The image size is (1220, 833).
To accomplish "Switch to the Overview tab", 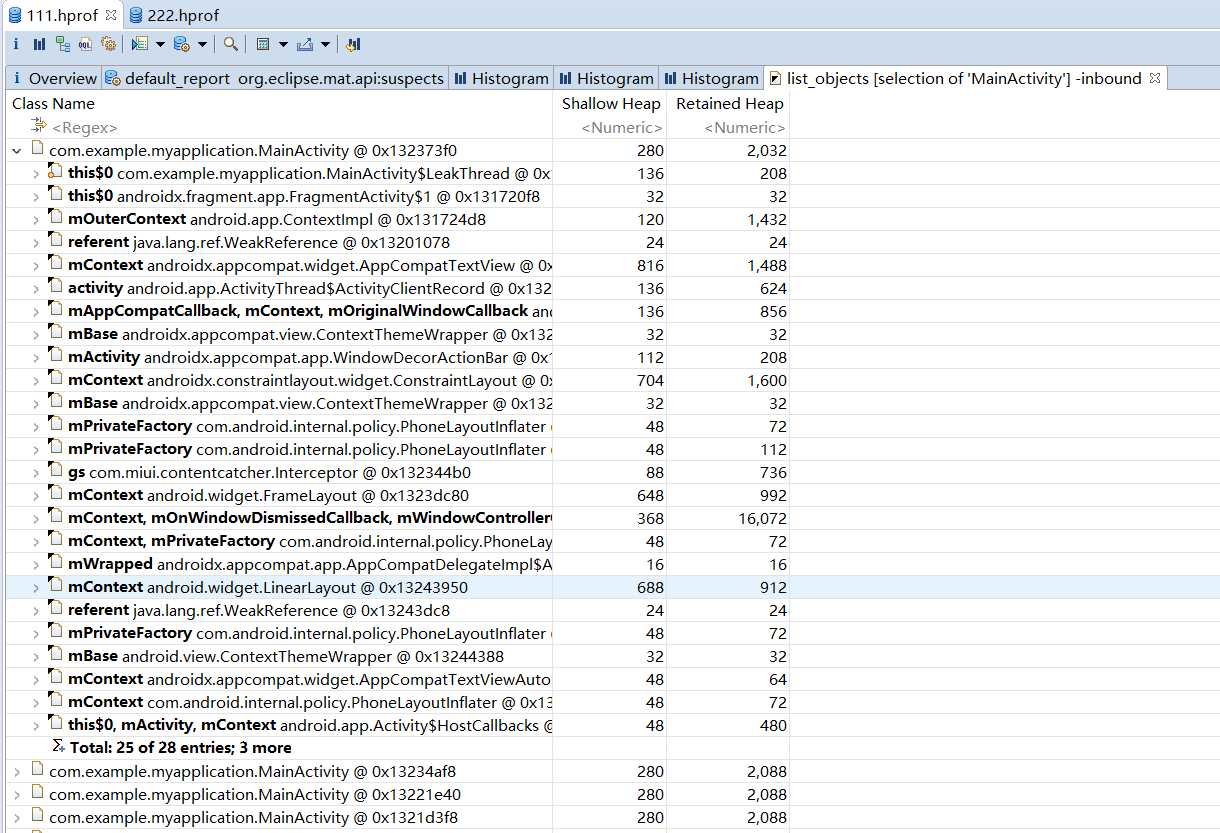I will pyautogui.click(x=53, y=78).
